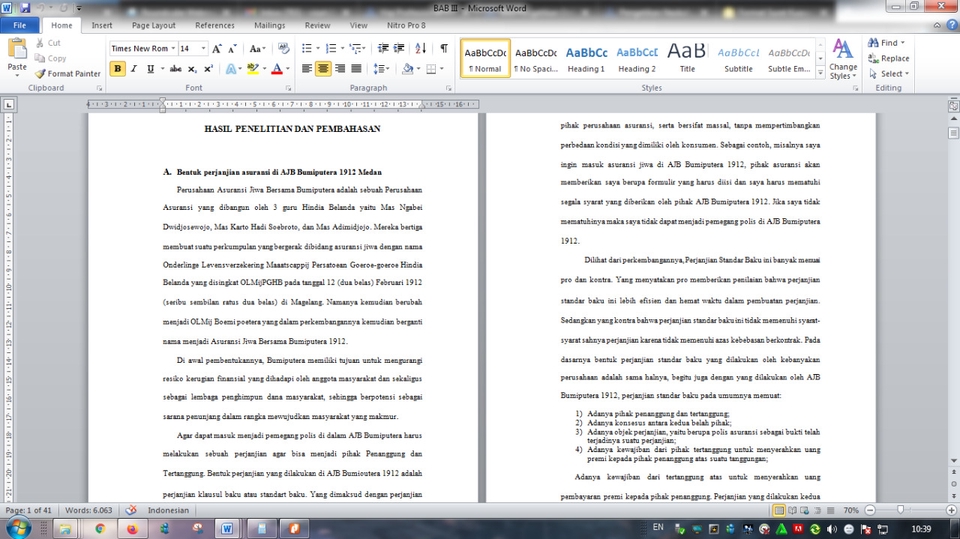The height and width of the screenshot is (539, 960).
Task: Apply the Heading 1 style
Action: [x=586, y=59]
